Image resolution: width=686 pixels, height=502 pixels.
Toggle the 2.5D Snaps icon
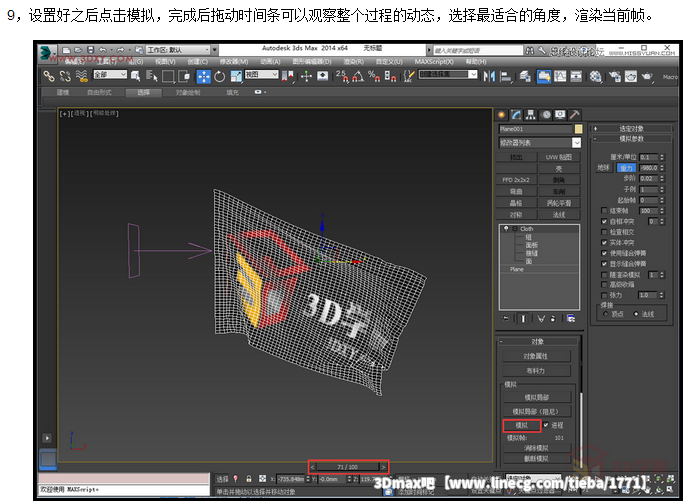click(x=342, y=76)
